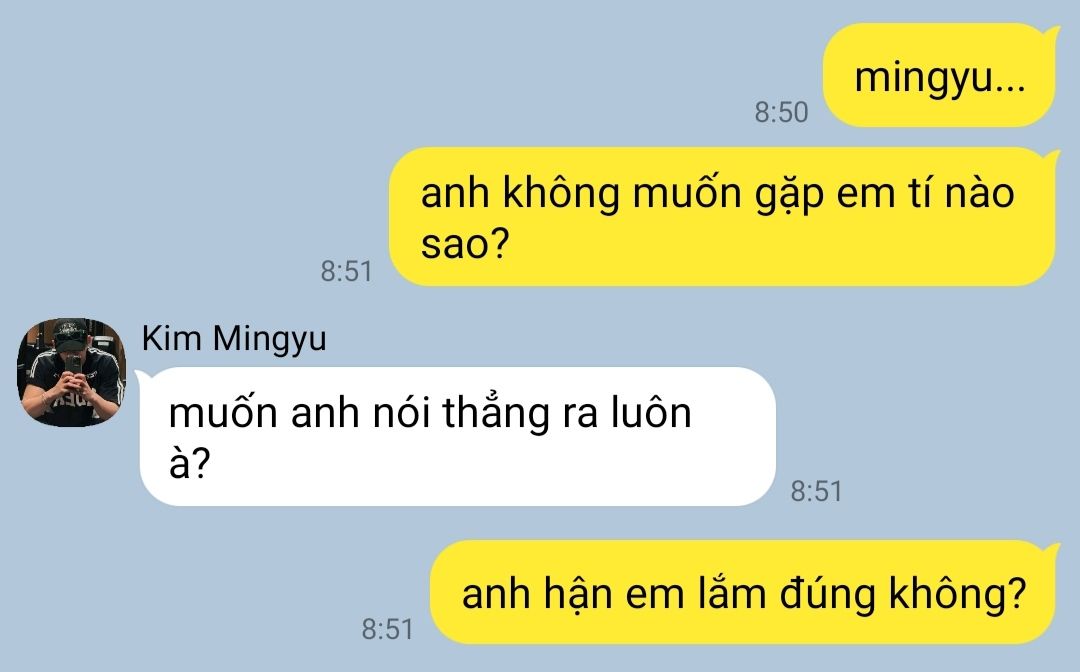Click "Mingyu" in the sender name label

[x=269, y=340]
